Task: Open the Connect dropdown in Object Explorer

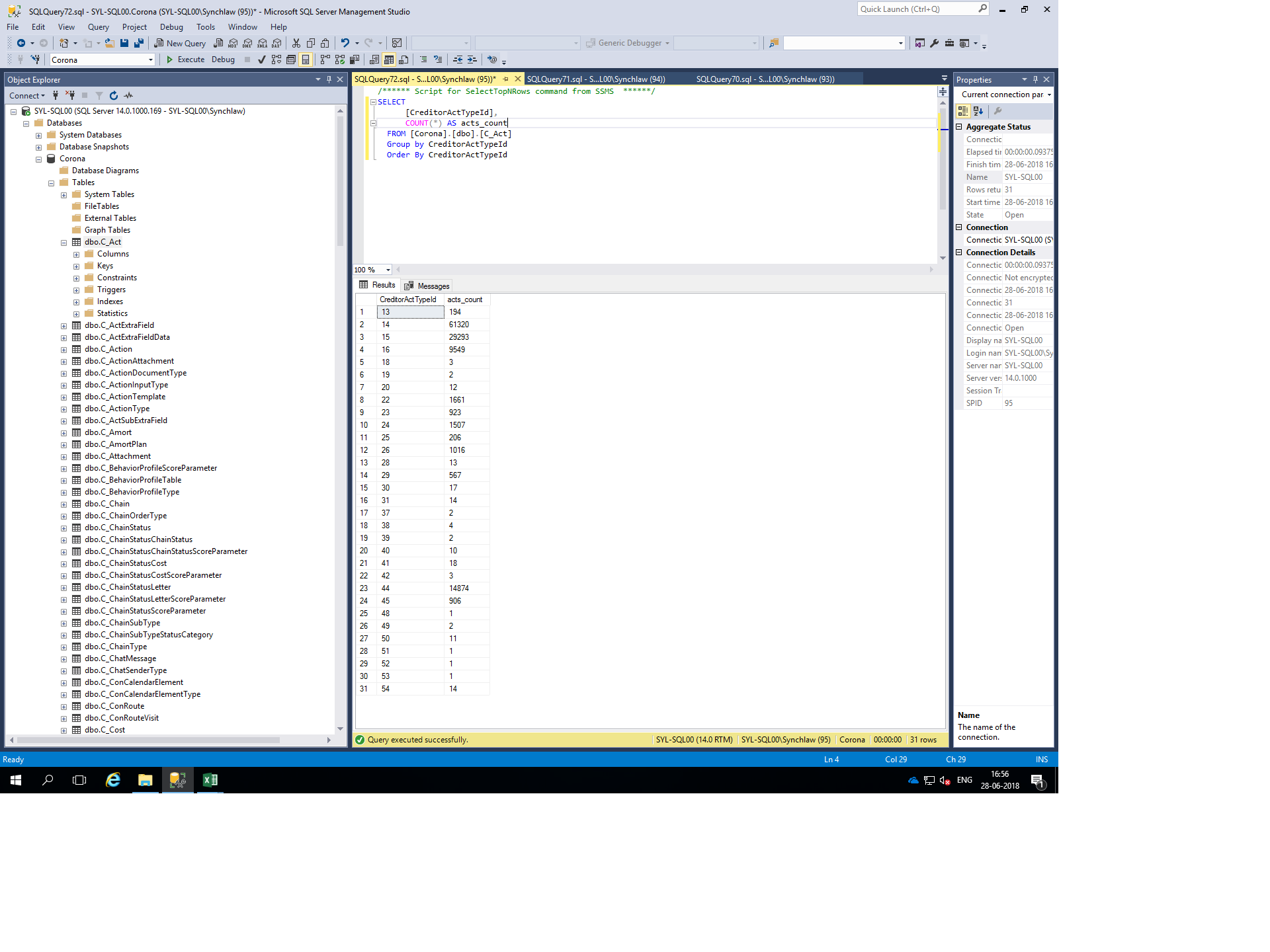Action: (x=27, y=96)
